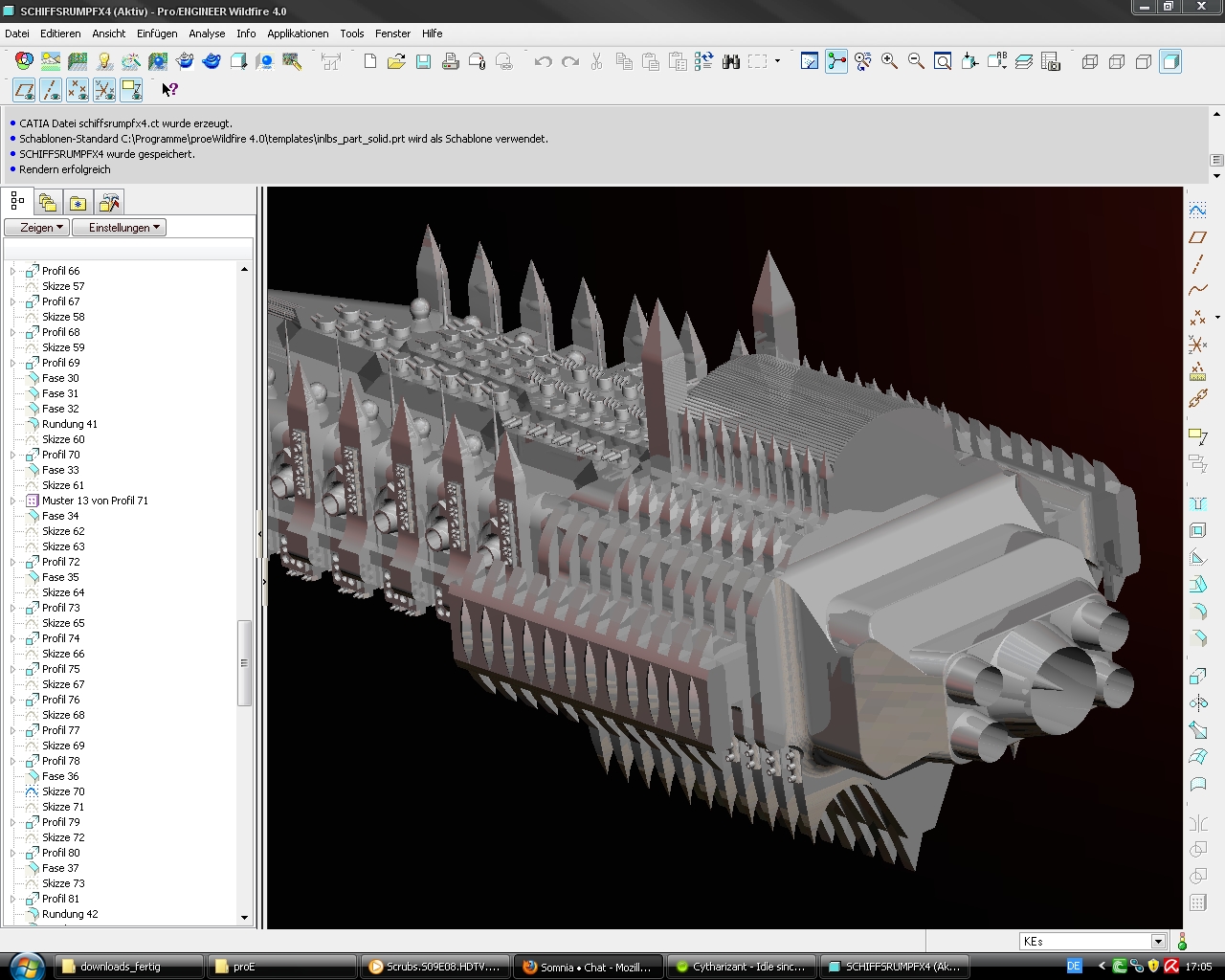Switch to the Scrubs taskbar window
The image size is (1225, 980).
click(x=434, y=967)
